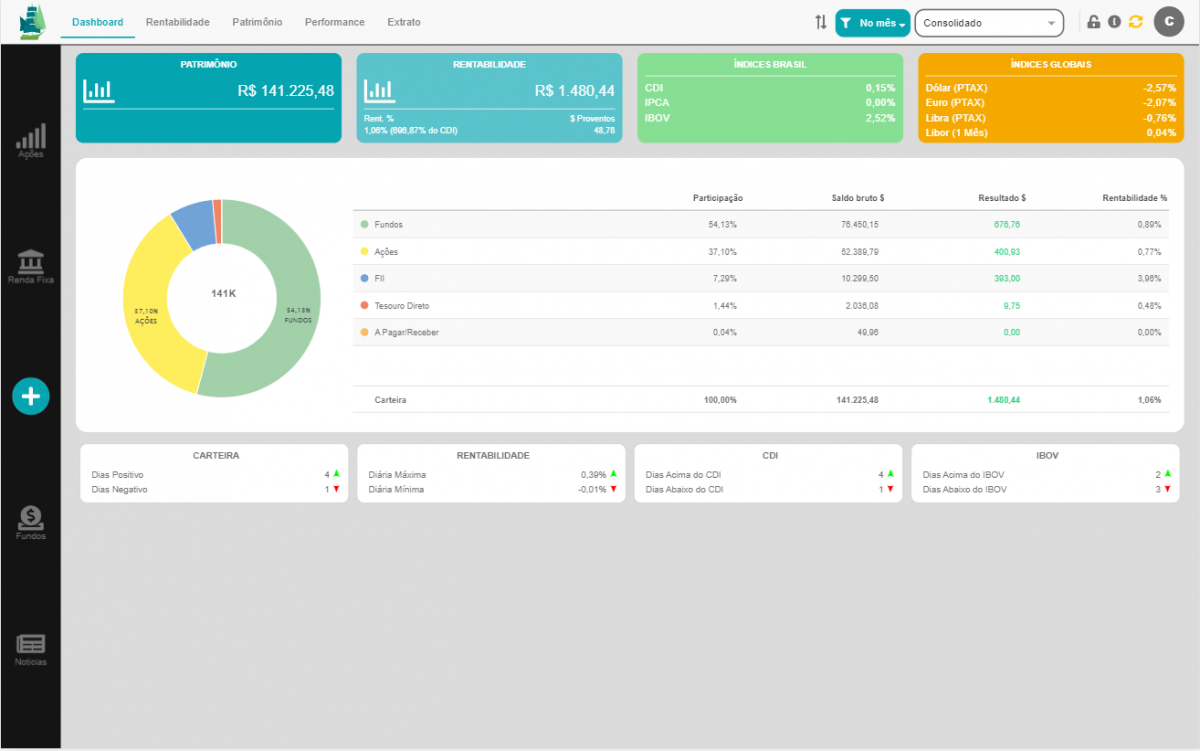This screenshot has width=1200, height=751.
Task: Click the round plus add button
Action: 31,397
